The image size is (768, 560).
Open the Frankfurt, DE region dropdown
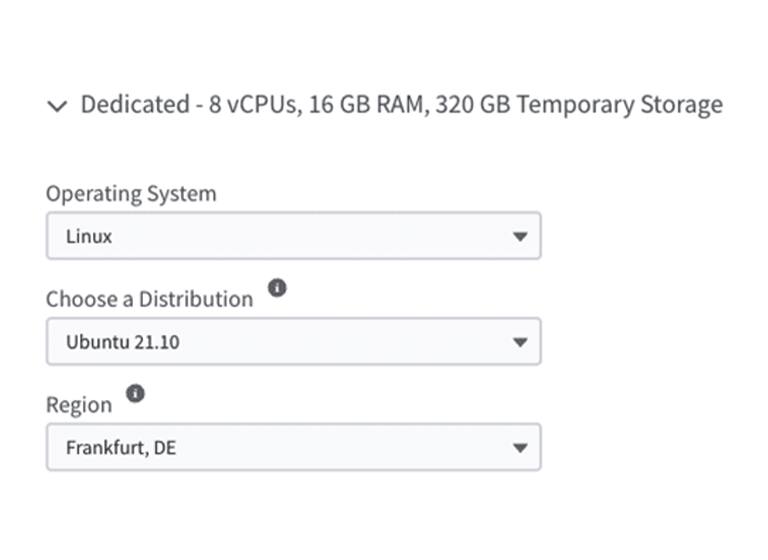[x=293, y=448]
